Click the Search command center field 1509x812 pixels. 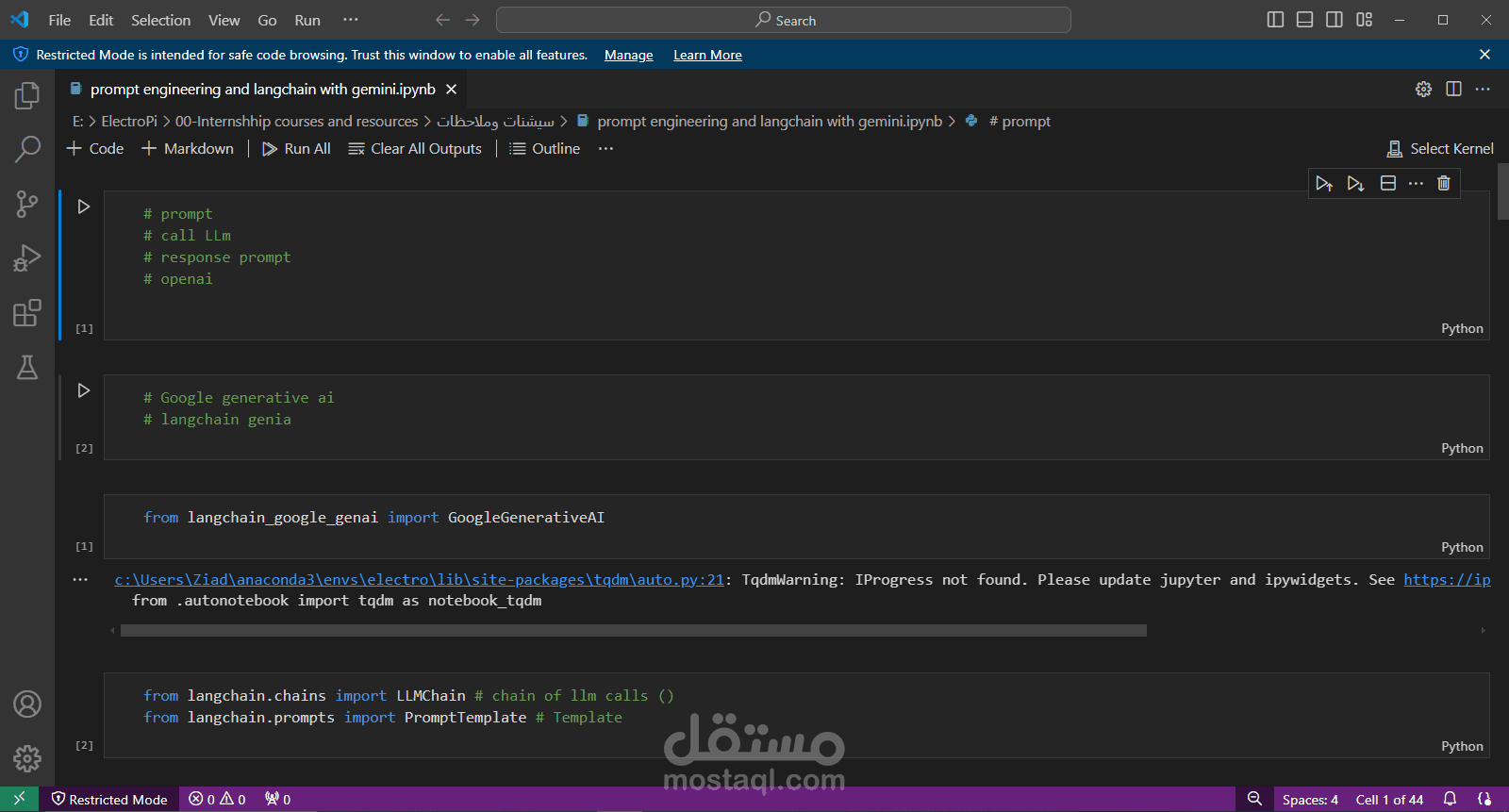[x=784, y=20]
